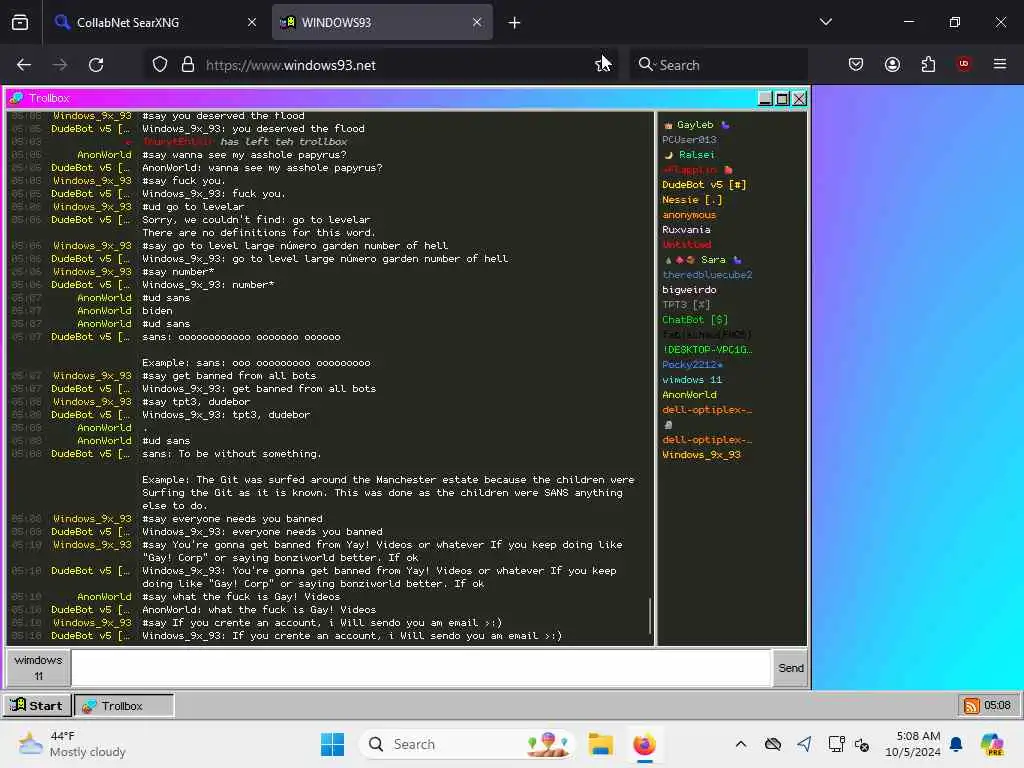
Task: Open the Extensions puzzle icon
Action: tap(928, 64)
